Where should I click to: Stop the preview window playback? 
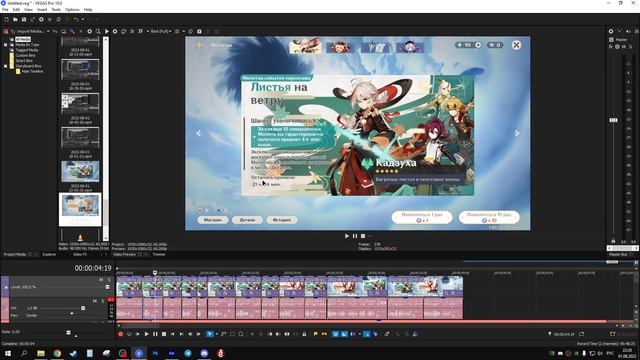[363, 236]
